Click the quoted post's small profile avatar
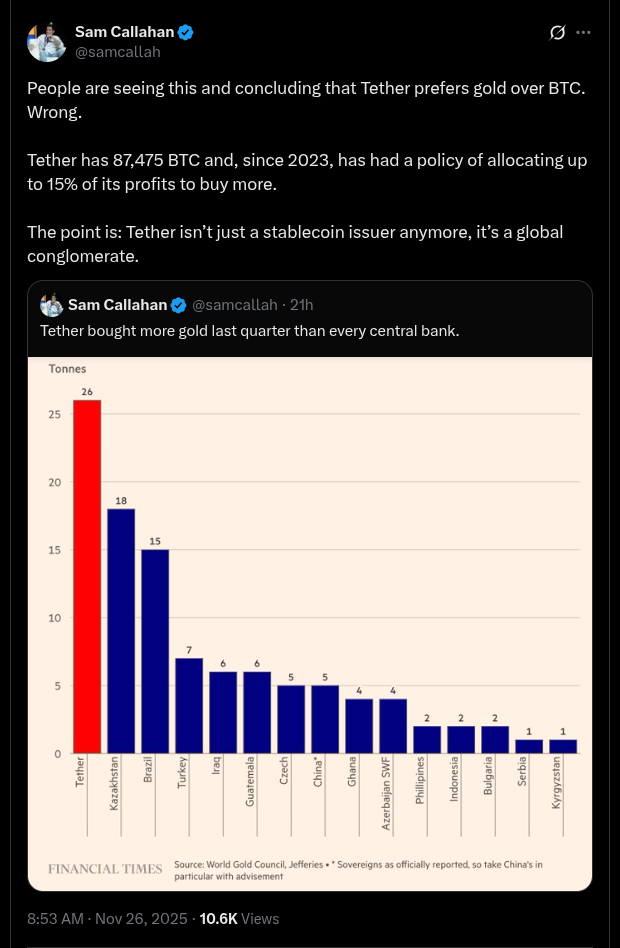The width and height of the screenshot is (620, 948). pos(52,305)
